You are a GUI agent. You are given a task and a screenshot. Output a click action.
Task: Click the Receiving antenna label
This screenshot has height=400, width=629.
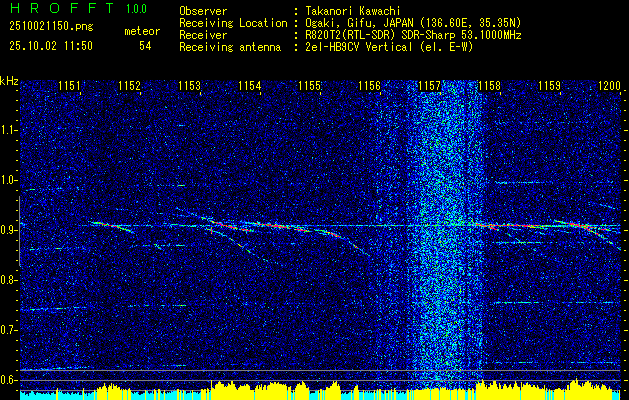(x=230, y=47)
